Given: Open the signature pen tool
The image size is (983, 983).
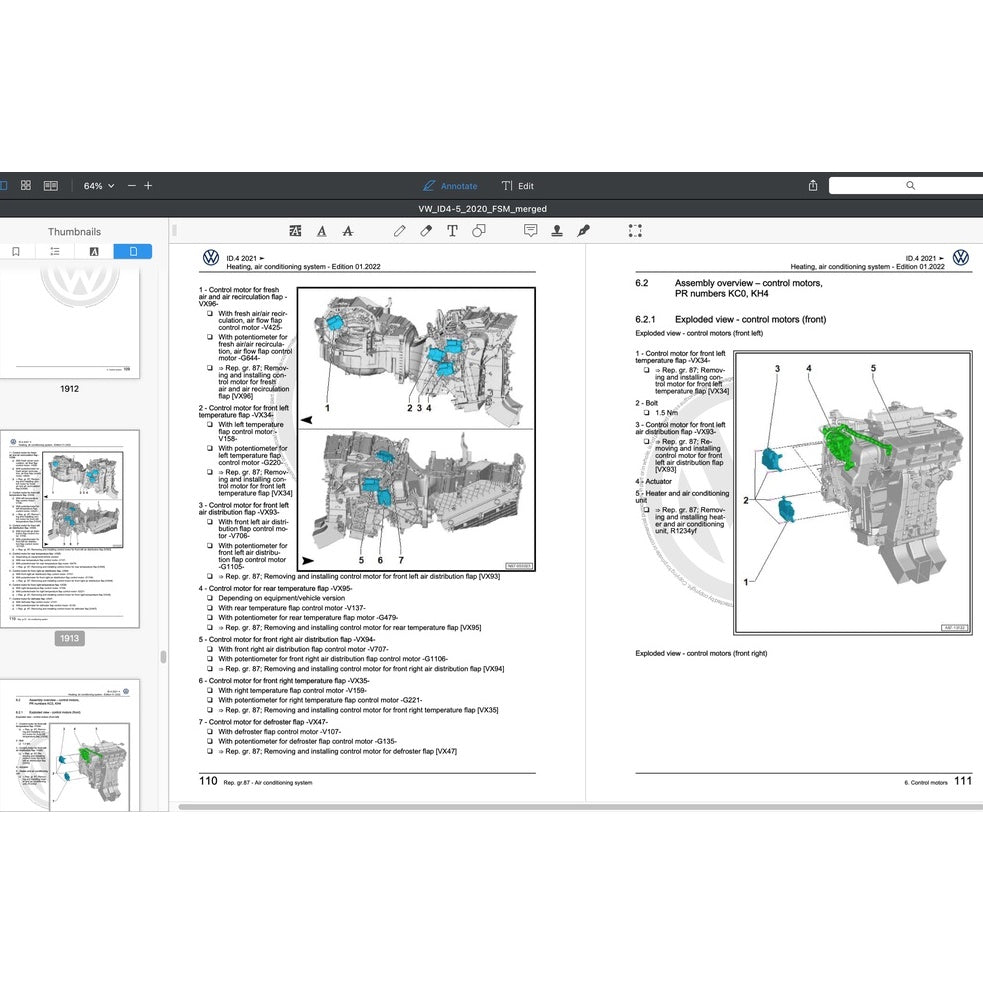Looking at the screenshot, I should pos(583,231).
